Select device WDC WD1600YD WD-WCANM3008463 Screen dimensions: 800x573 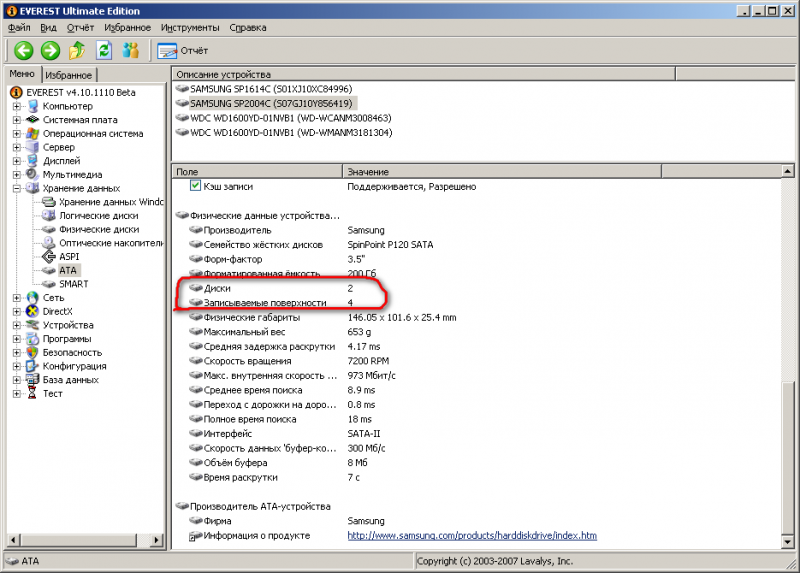284,118
